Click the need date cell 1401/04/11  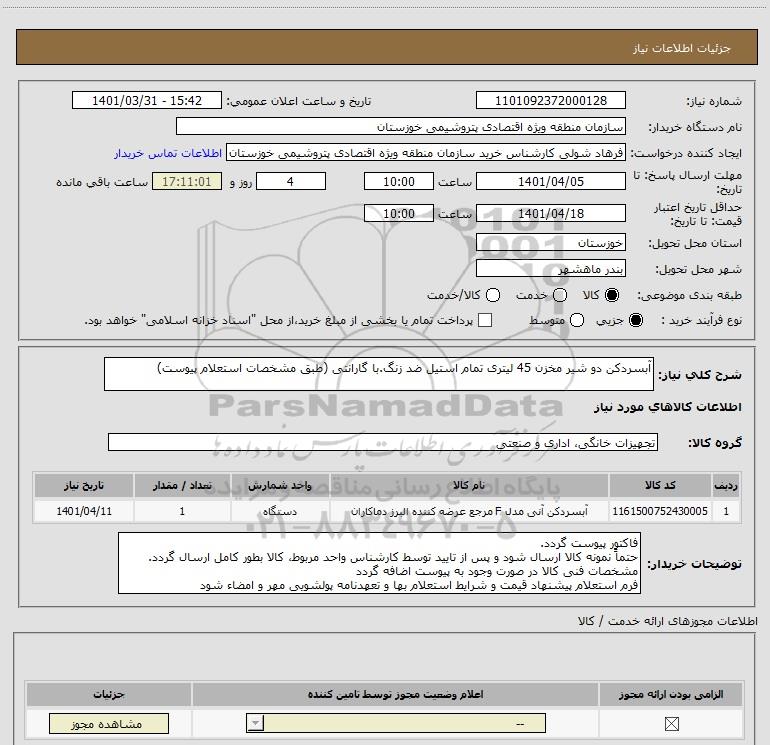pyautogui.click(x=83, y=511)
